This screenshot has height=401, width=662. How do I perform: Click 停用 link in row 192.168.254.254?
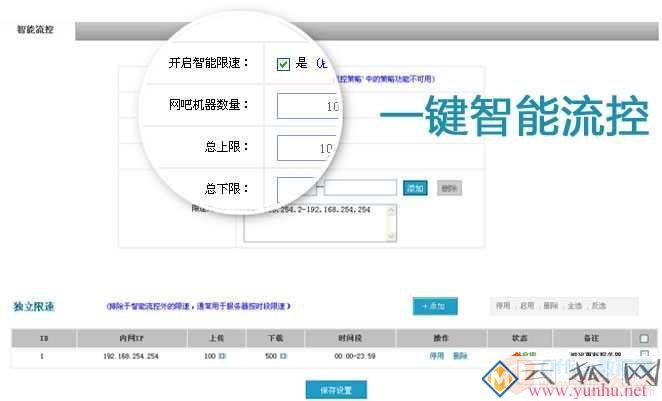437,356
